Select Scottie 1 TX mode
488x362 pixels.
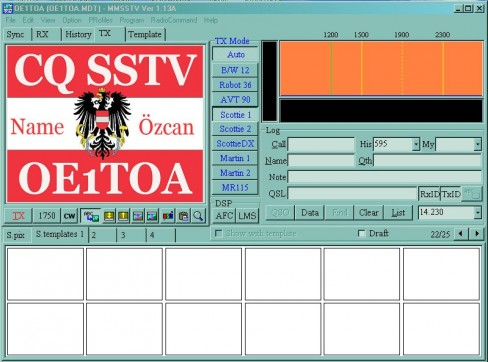point(235,115)
